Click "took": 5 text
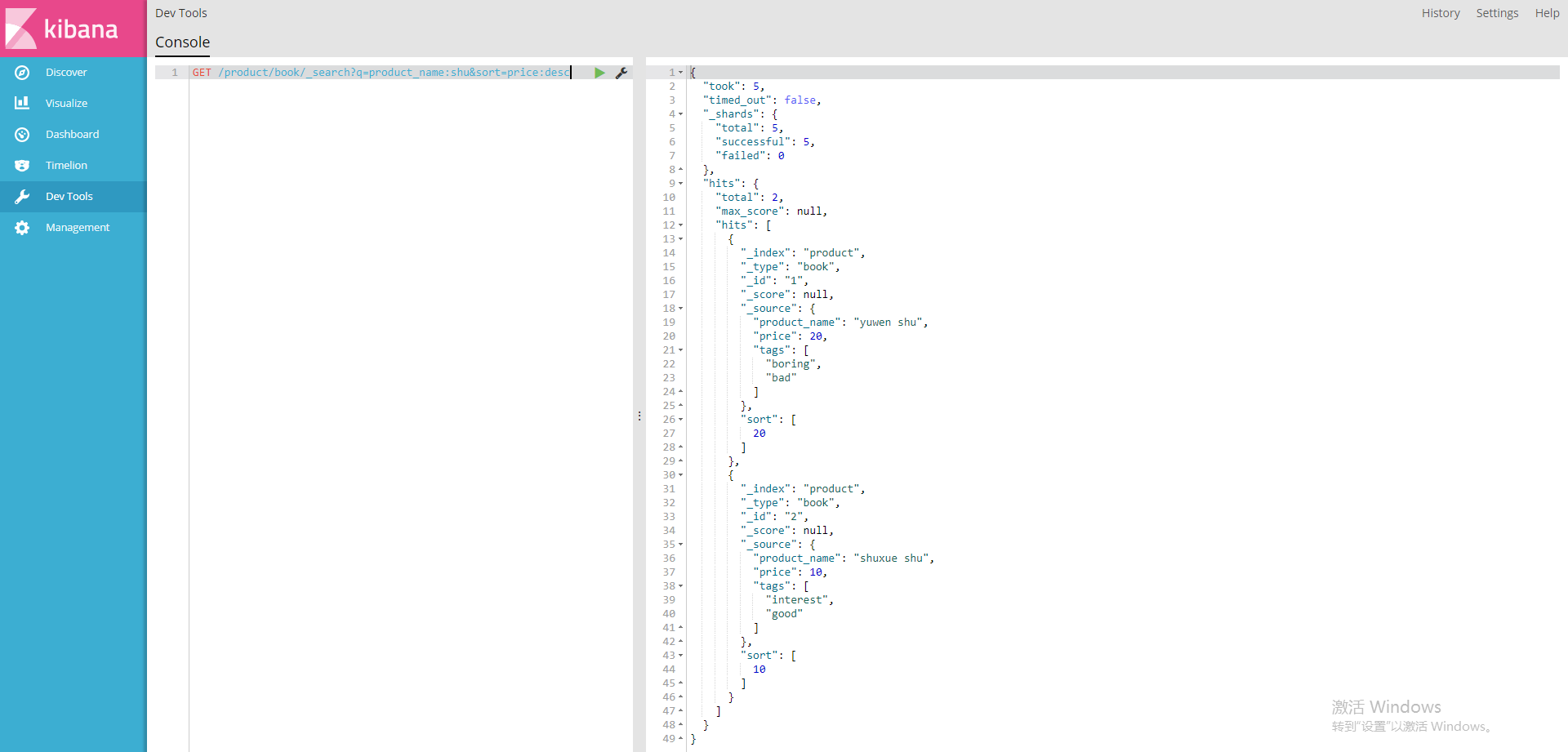The height and width of the screenshot is (752, 1568). (733, 87)
